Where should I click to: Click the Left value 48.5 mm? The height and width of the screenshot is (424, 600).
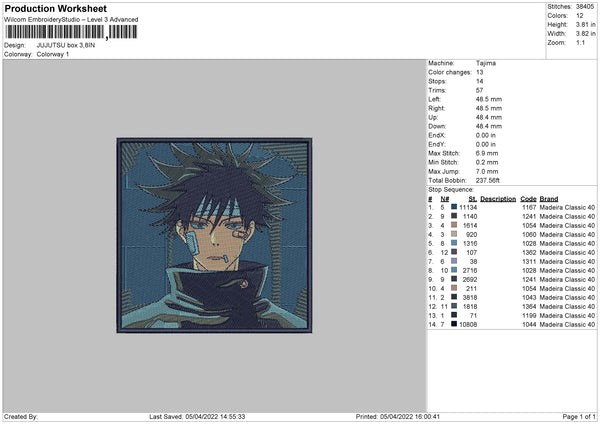[x=489, y=99]
